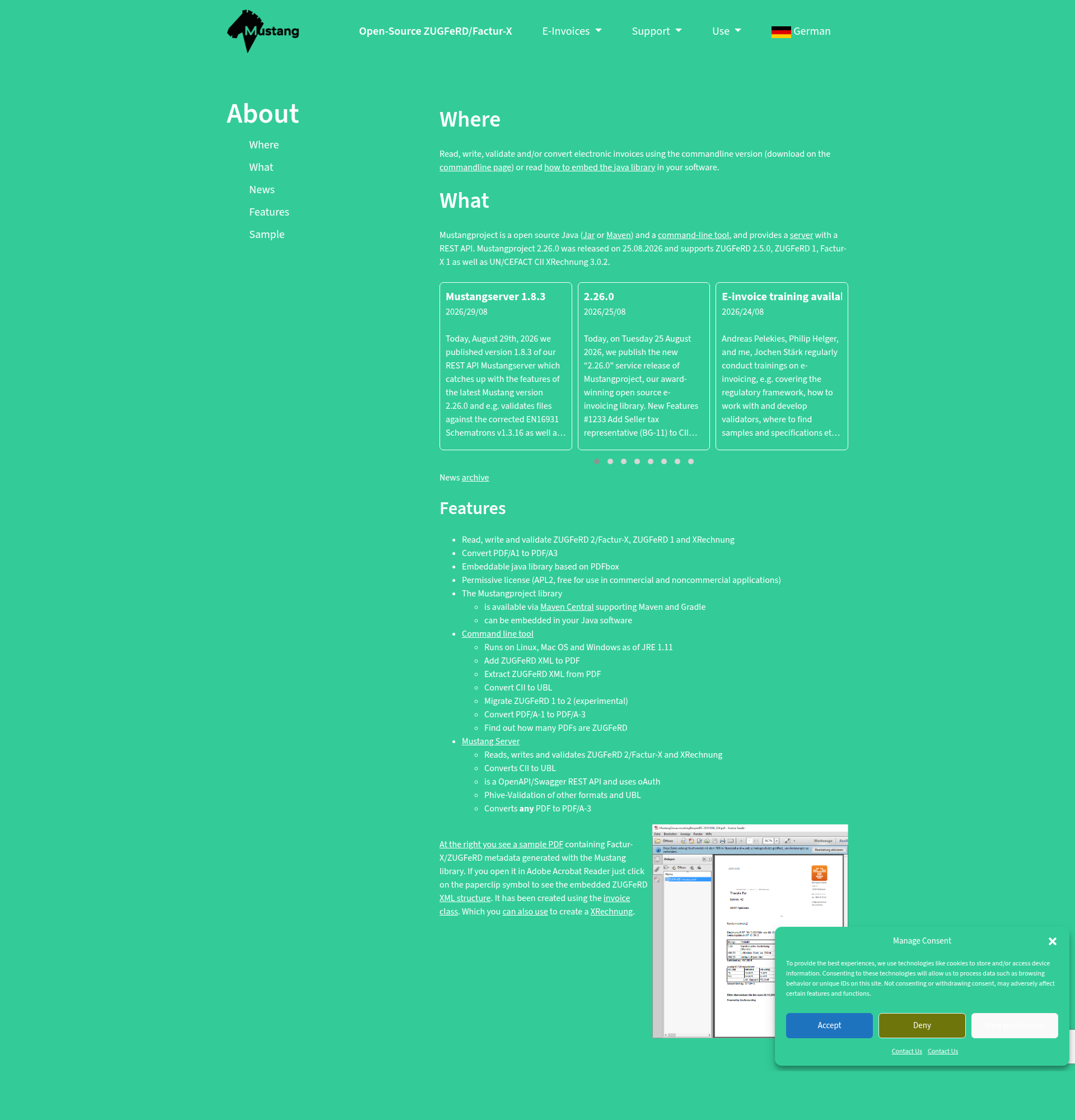Open the Maven link in the What paragraph

click(x=618, y=235)
